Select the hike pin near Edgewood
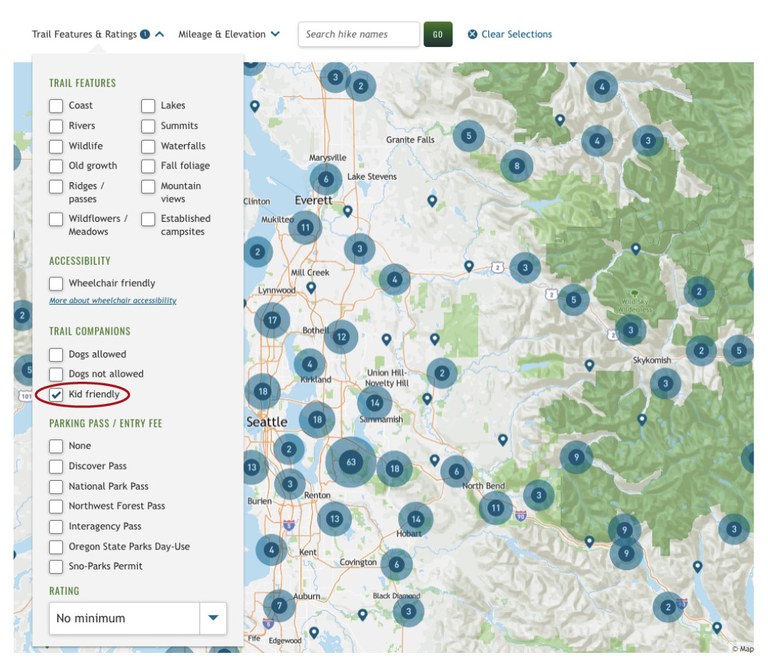 tap(314, 633)
